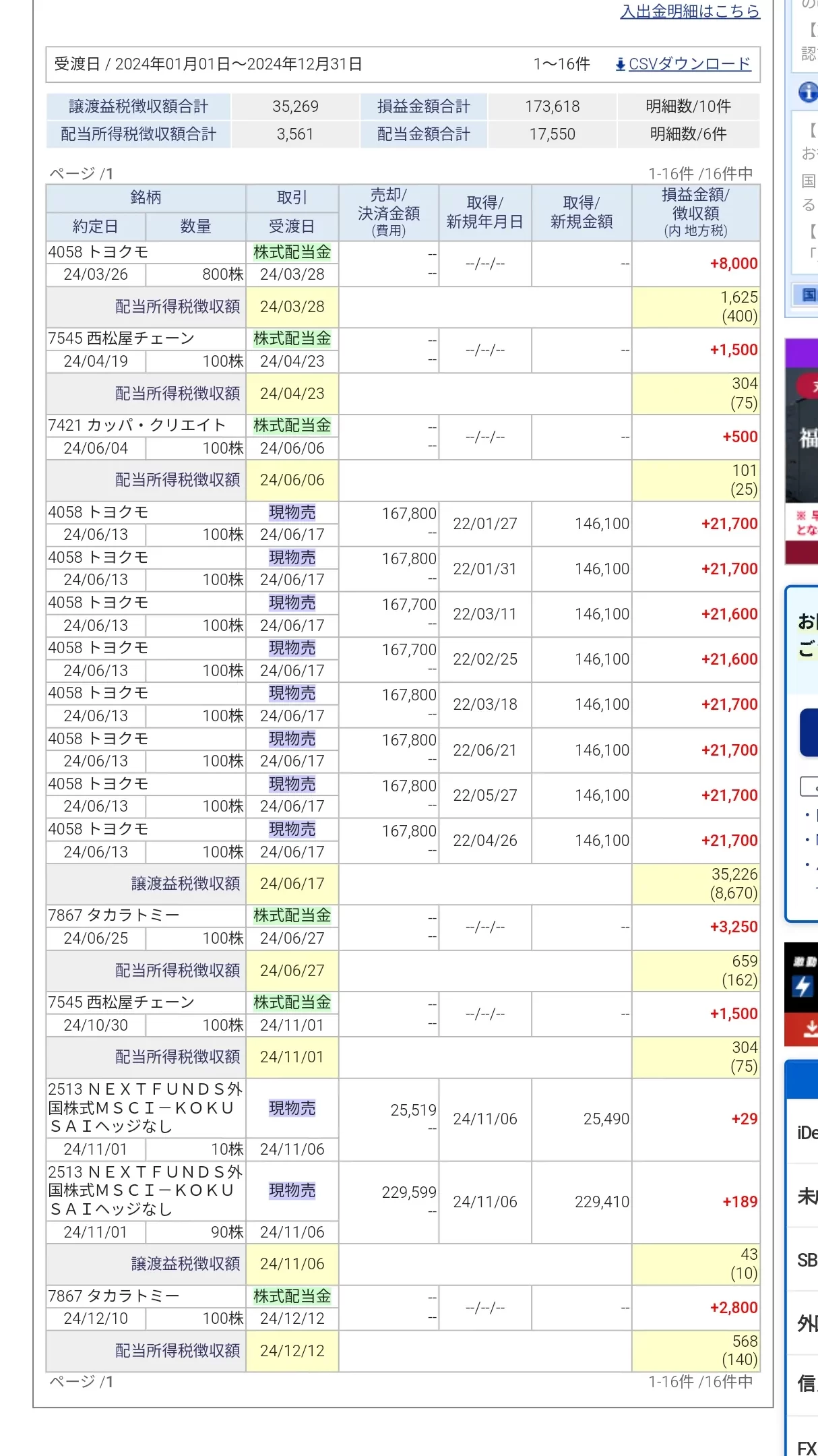The image size is (818, 1456).
Task: Click the dark blue button in sidebar panel
Action: [809, 733]
